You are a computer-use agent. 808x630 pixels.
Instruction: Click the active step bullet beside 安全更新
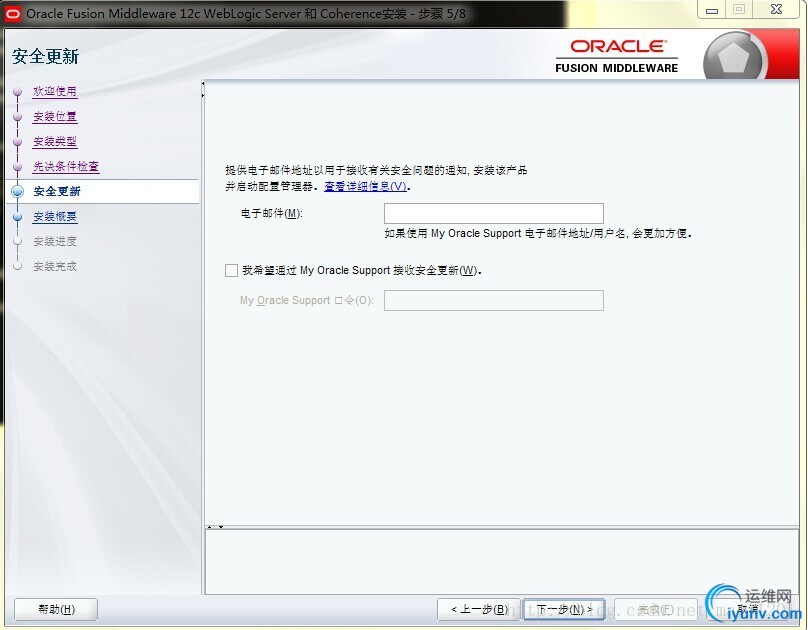pyautogui.click(x=18, y=192)
